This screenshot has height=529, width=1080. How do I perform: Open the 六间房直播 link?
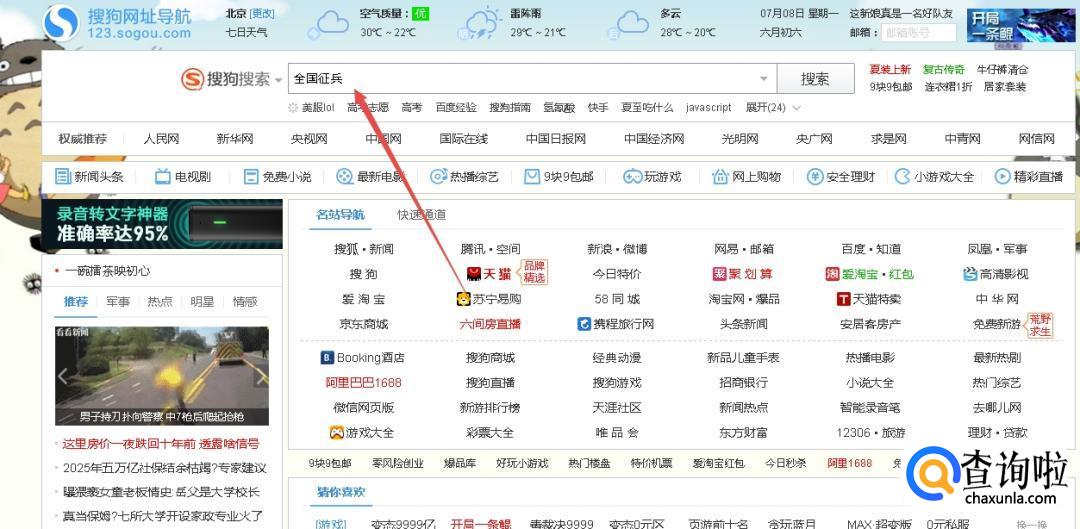pos(490,324)
